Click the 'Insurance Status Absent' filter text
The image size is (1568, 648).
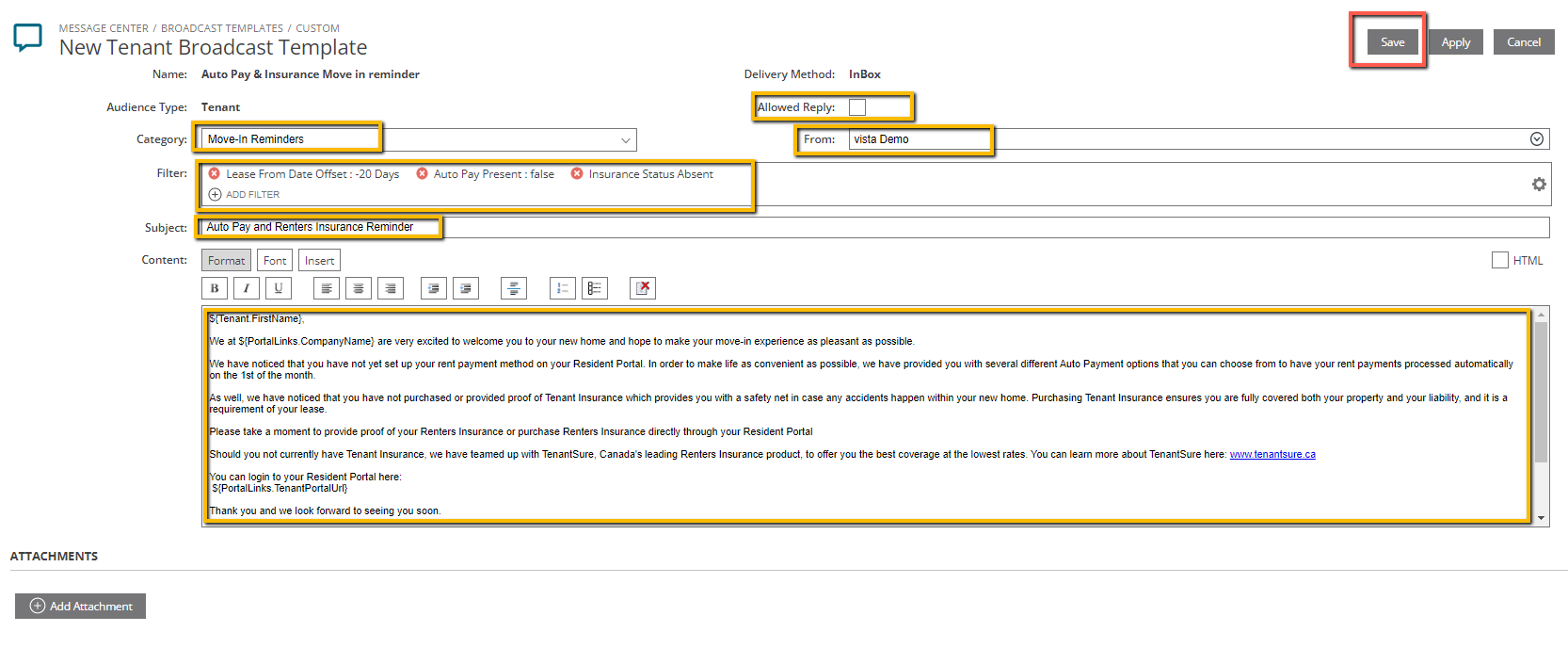pyautogui.click(x=651, y=174)
